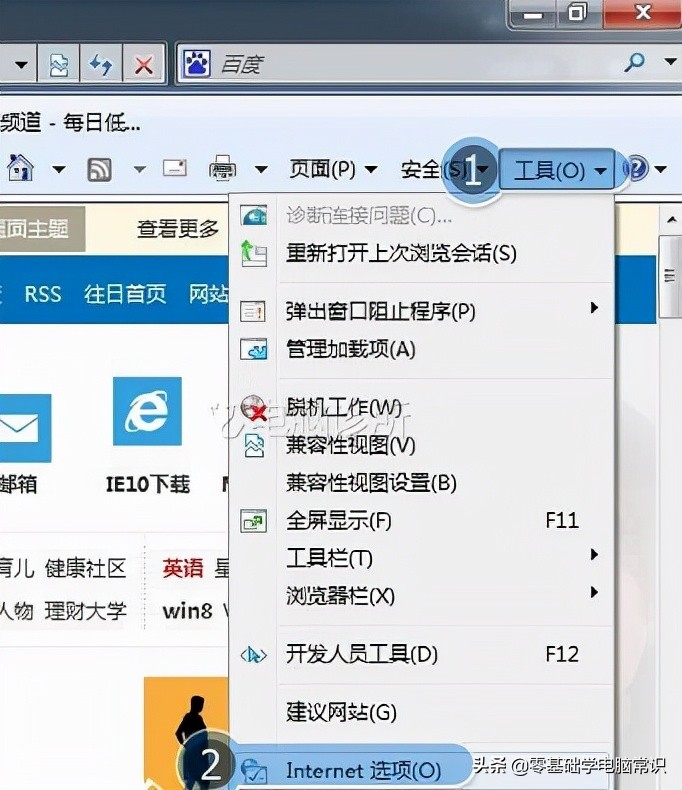This screenshot has width=682, height=790.
Task: Click the Print icon
Action: click(222, 168)
